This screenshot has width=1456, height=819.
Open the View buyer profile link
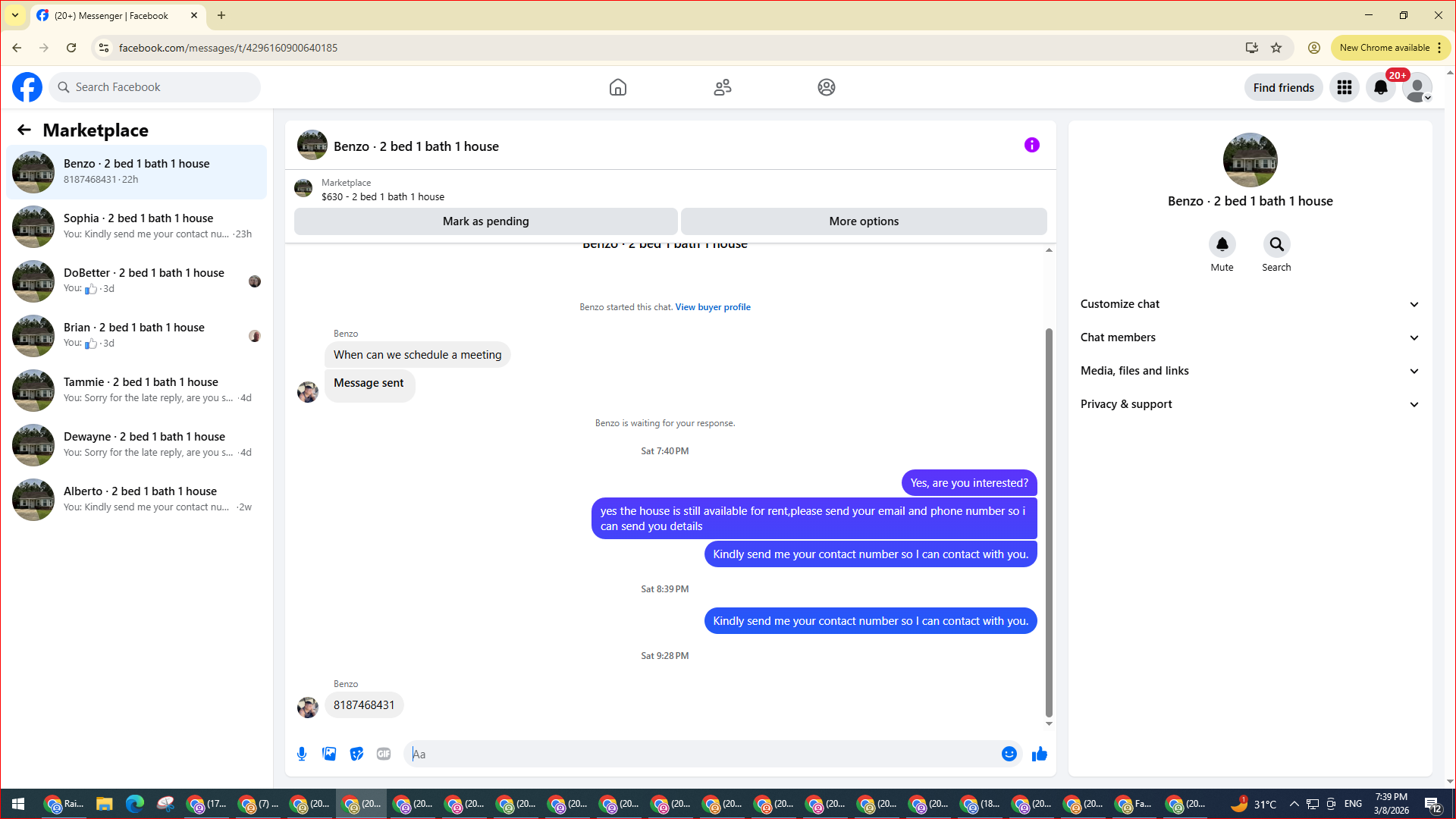click(712, 307)
